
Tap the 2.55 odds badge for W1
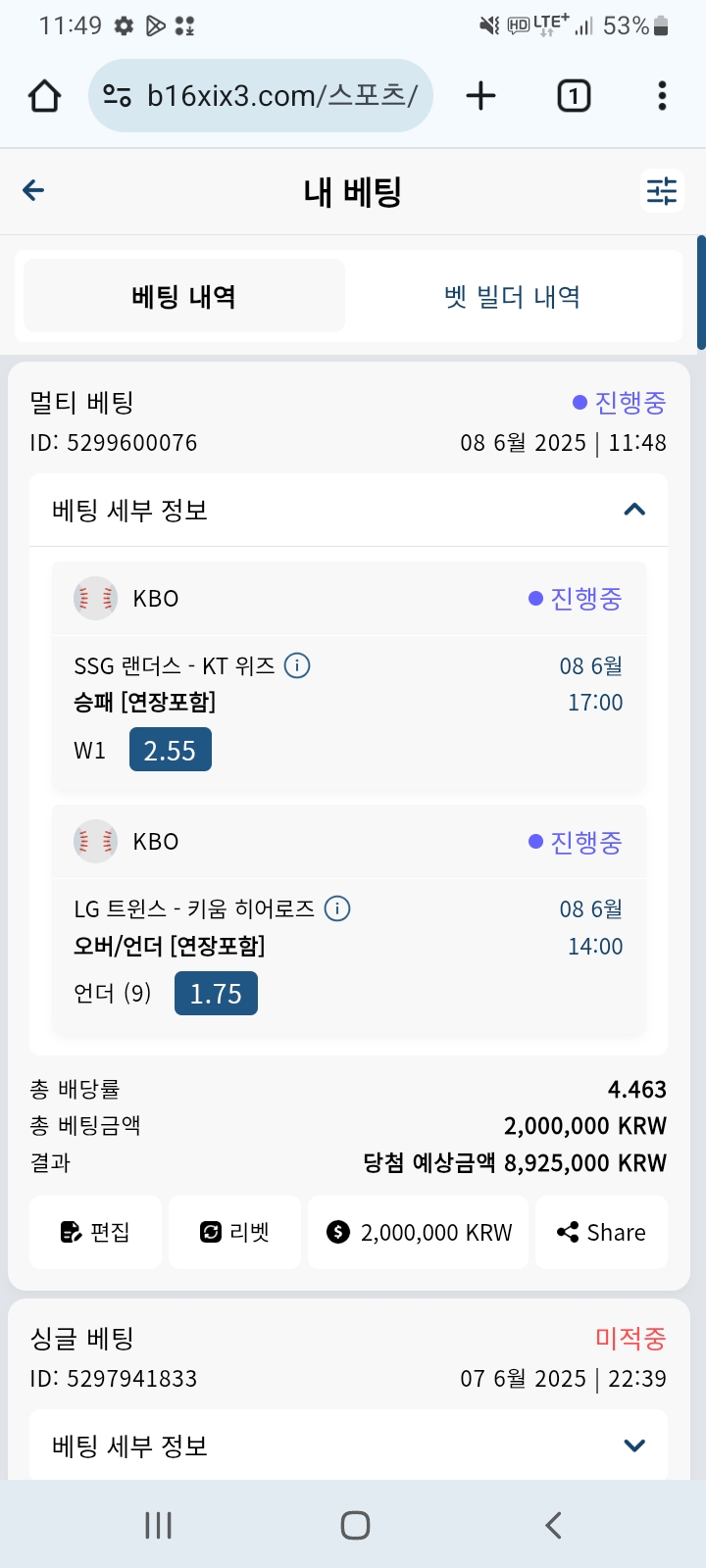point(171,751)
